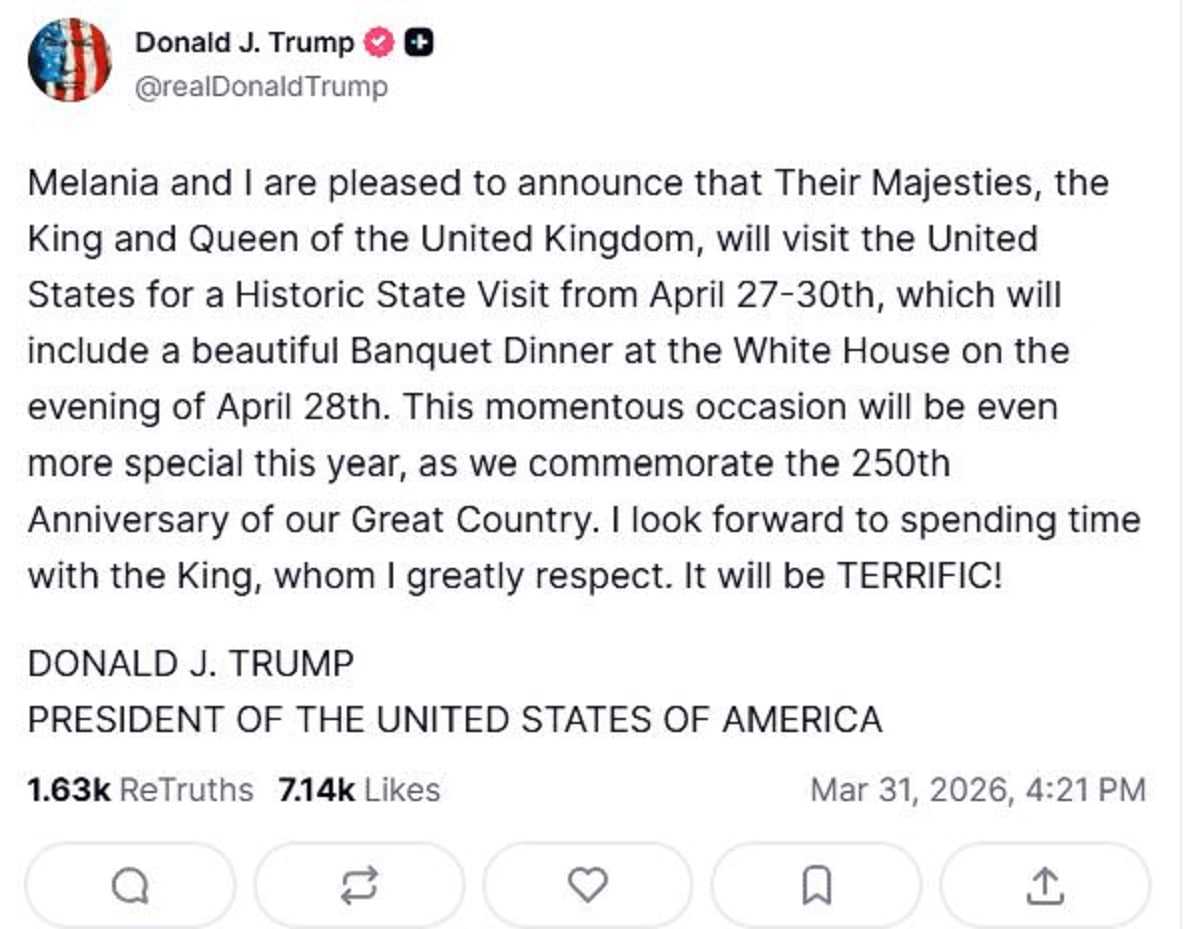Open the share upload icon
1200x929 pixels.
click(1044, 884)
